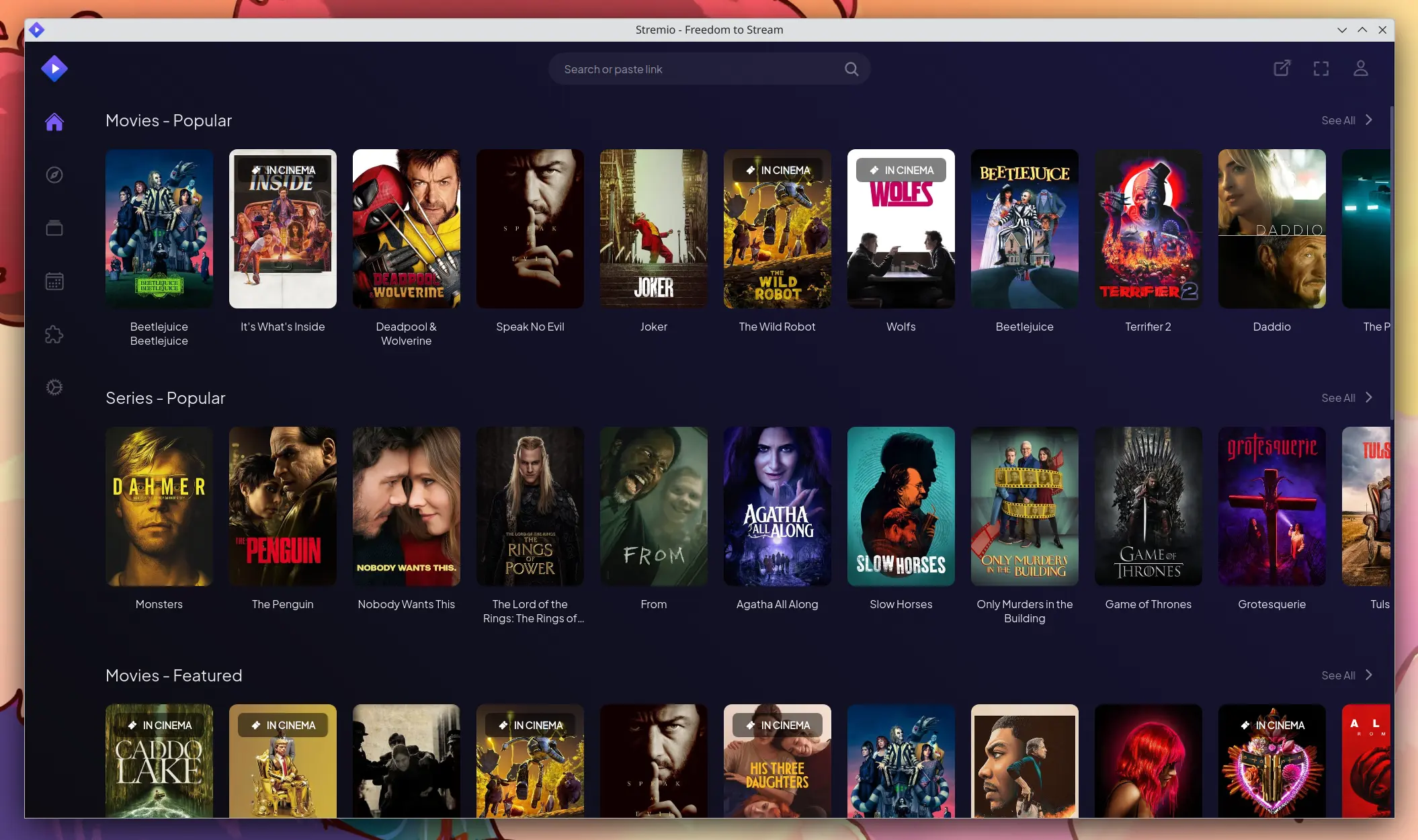Open the Library icon in the sidebar
The image size is (1418, 840).
click(54, 228)
